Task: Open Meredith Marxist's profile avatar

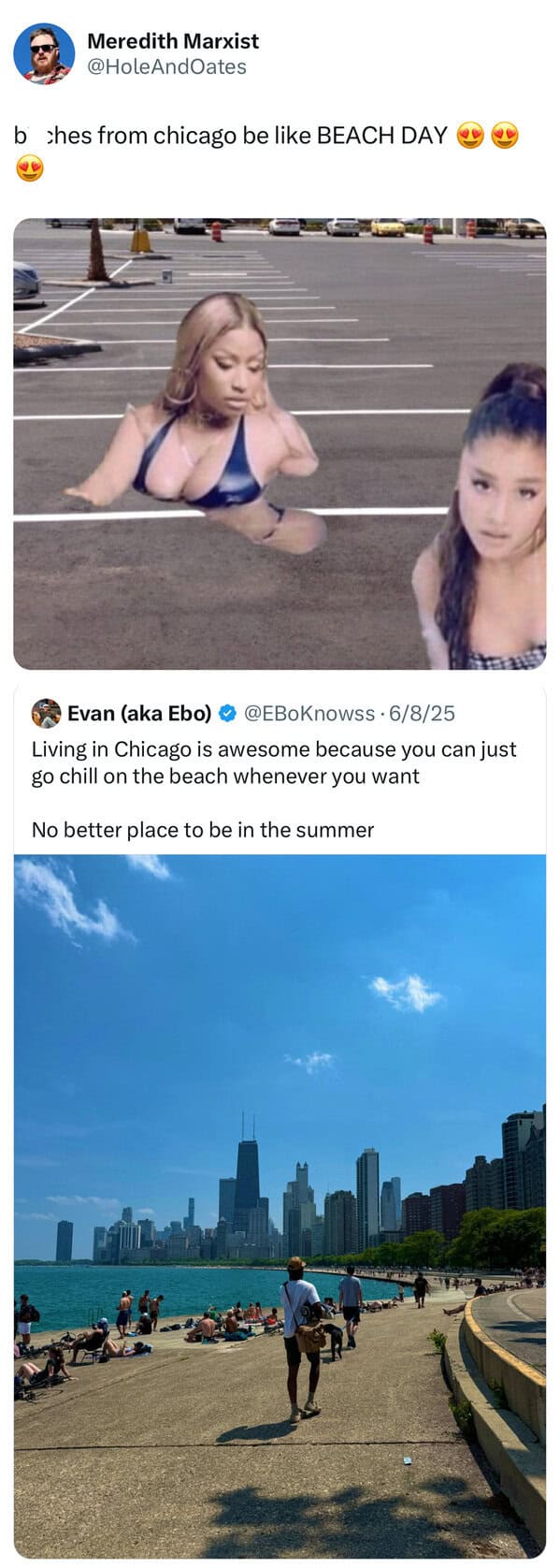Action: pos(44,54)
